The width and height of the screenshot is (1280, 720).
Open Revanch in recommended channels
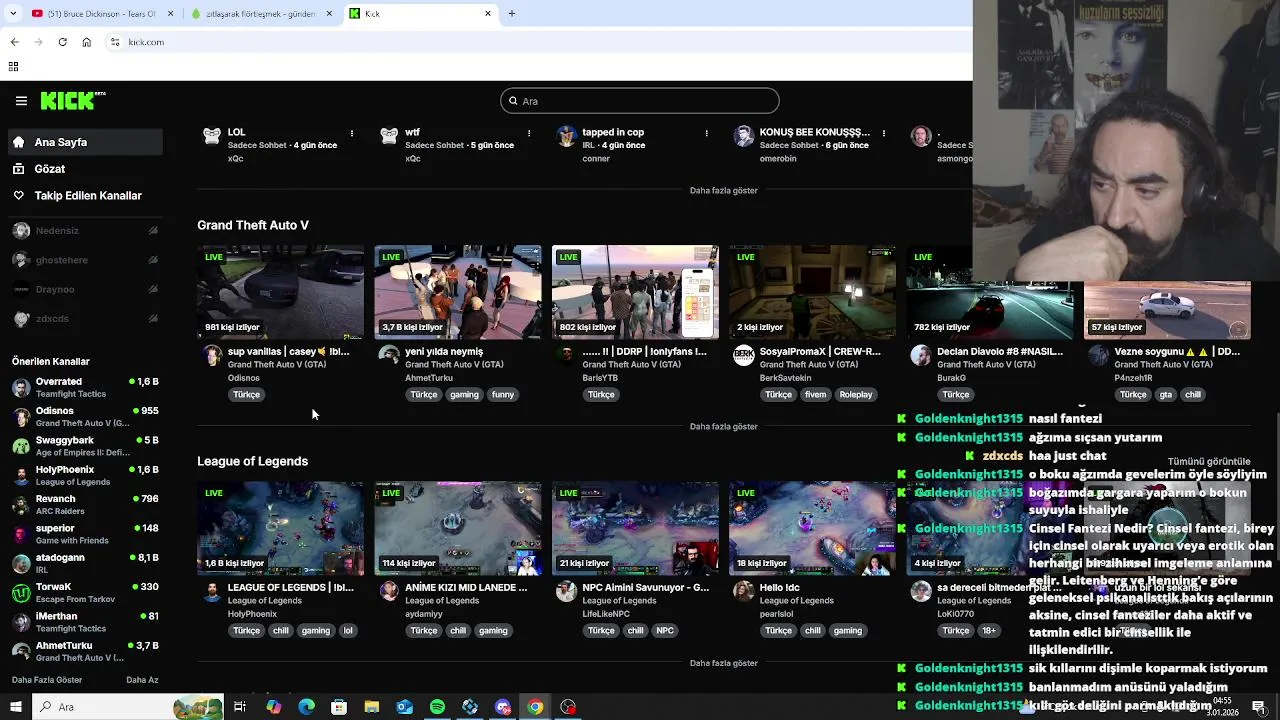(x=85, y=505)
